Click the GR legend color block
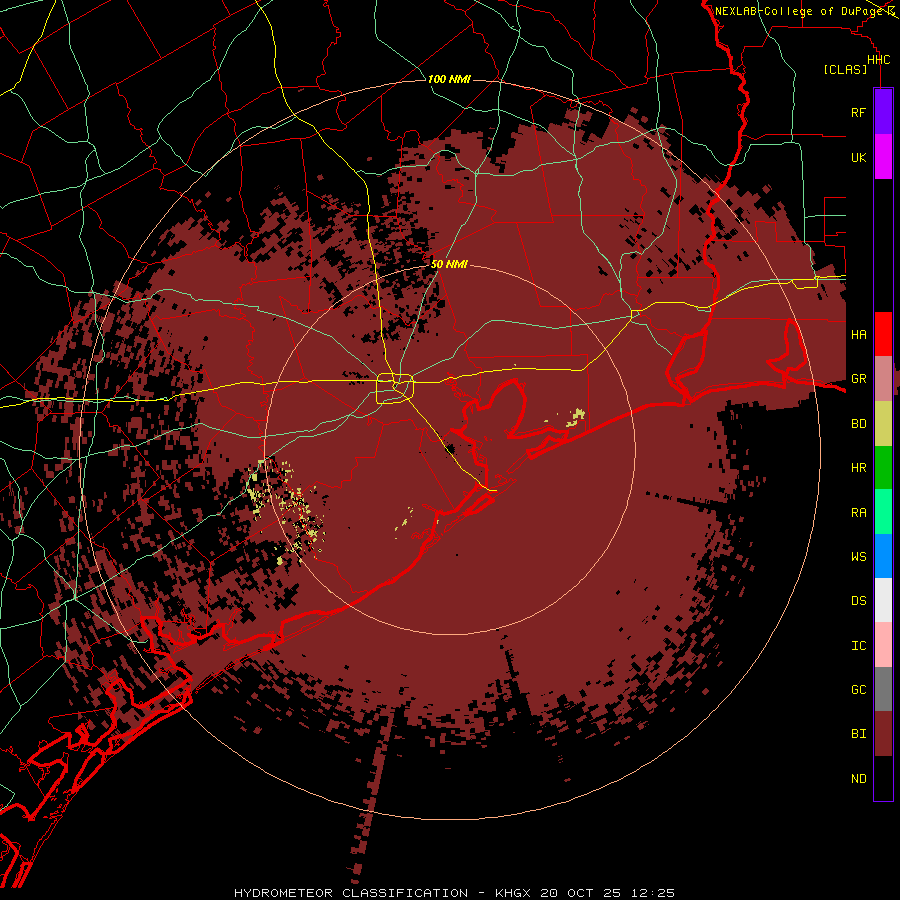This screenshot has width=900, height=900. tap(883, 378)
